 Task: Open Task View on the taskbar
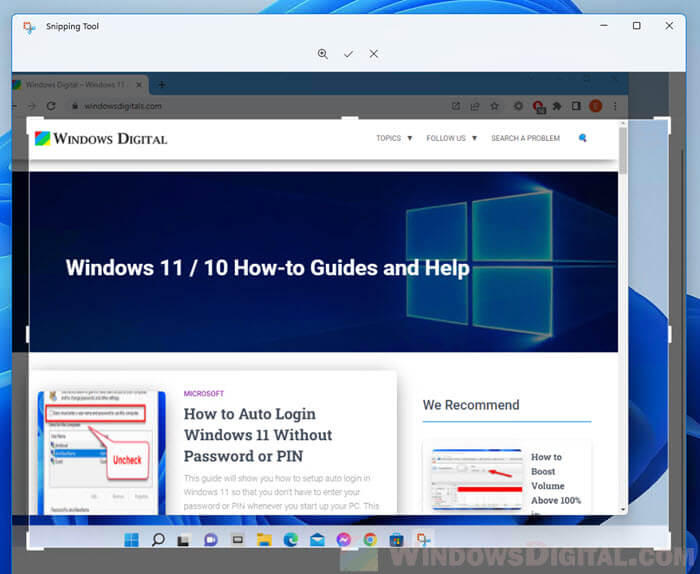(x=183, y=541)
